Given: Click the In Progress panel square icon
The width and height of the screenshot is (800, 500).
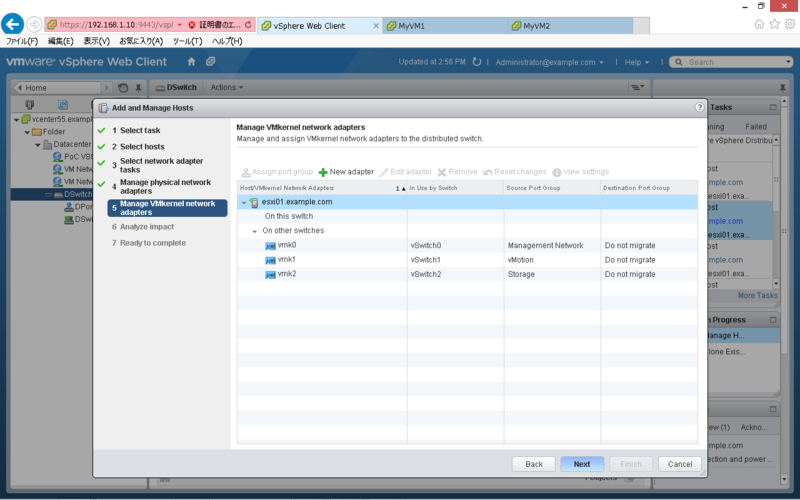Looking at the screenshot, I should point(773,320).
